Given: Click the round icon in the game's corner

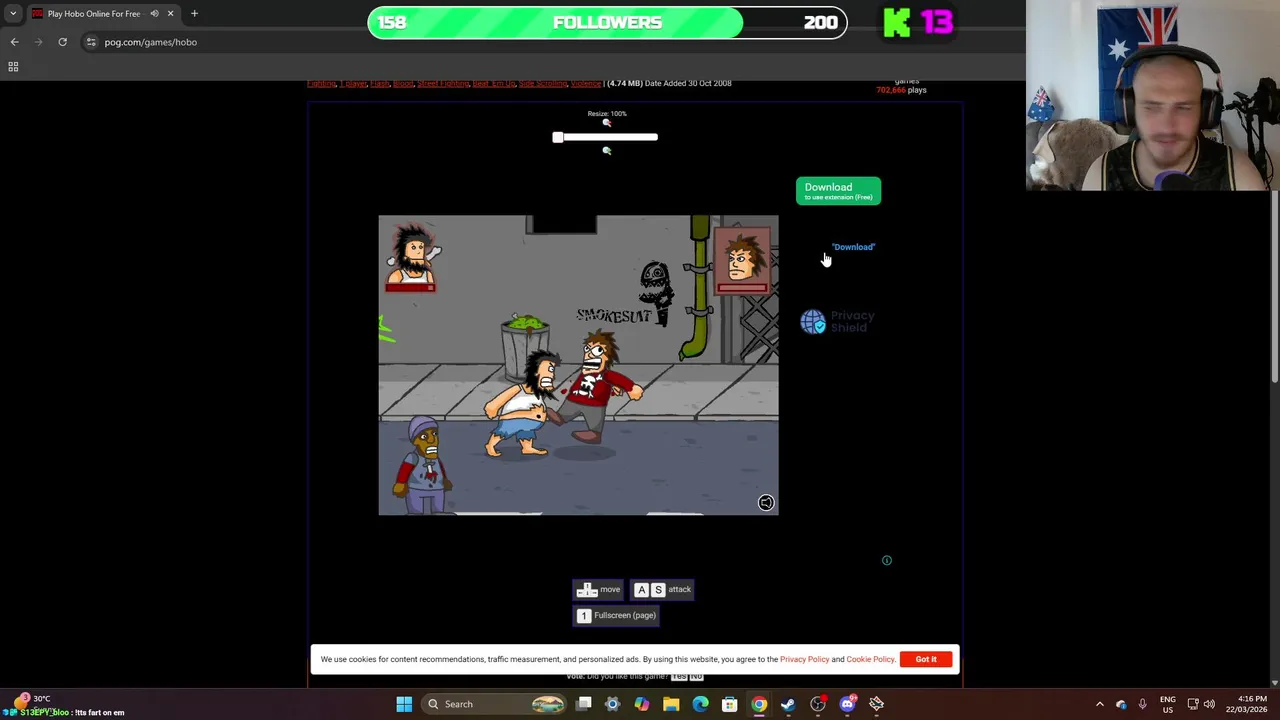Looking at the screenshot, I should (766, 503).
